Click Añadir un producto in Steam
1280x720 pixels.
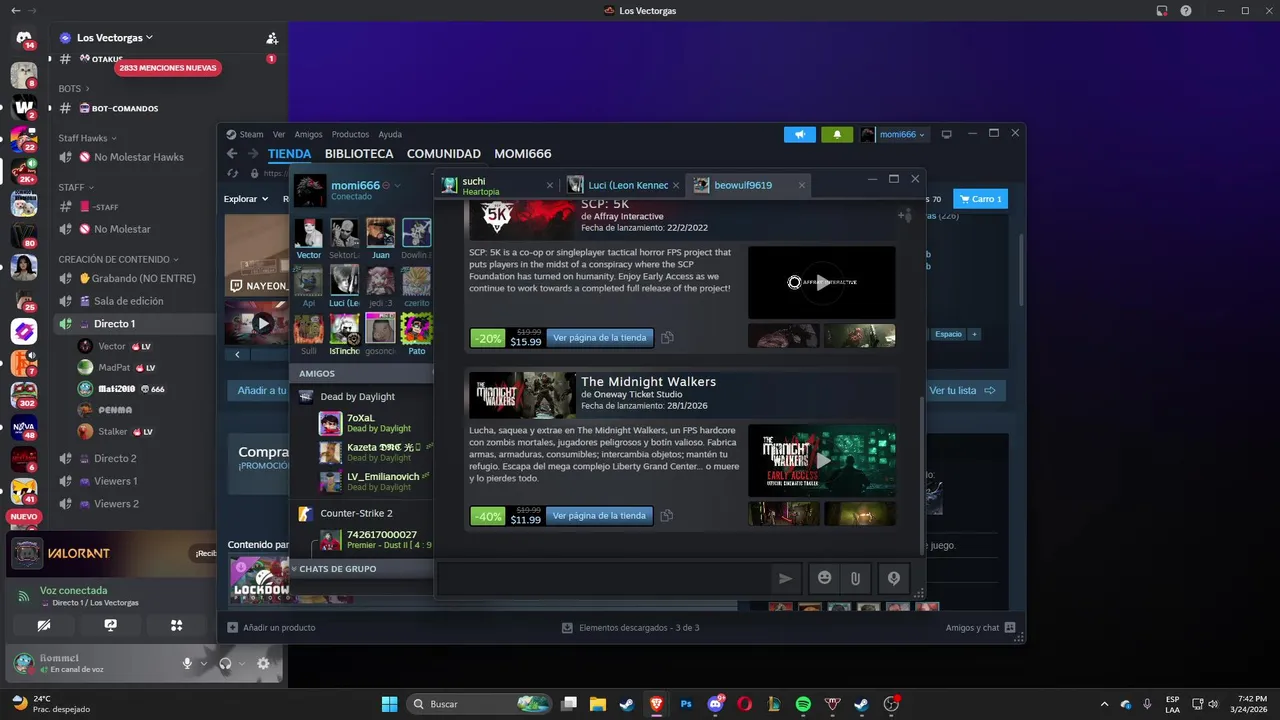[271, 628]
